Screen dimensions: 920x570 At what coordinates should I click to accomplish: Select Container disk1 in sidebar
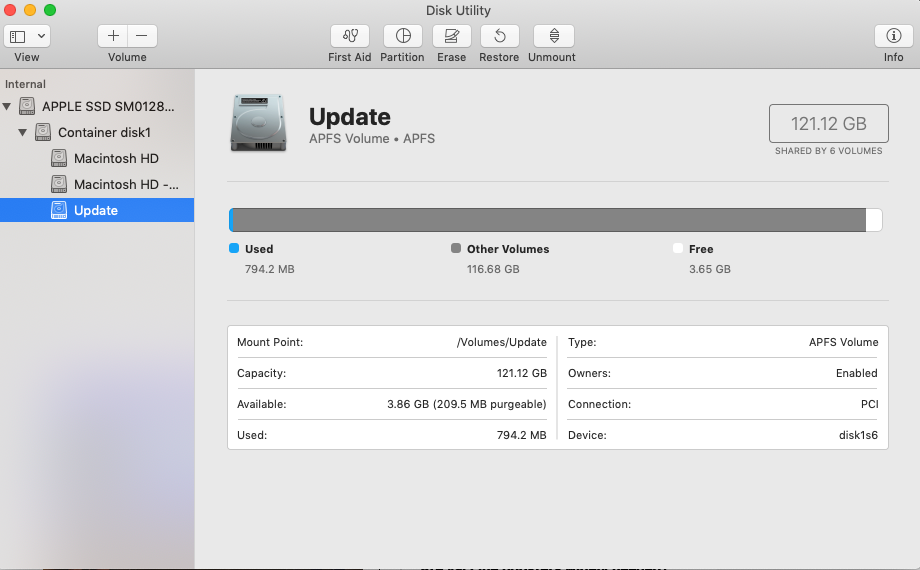pos(97,132)
